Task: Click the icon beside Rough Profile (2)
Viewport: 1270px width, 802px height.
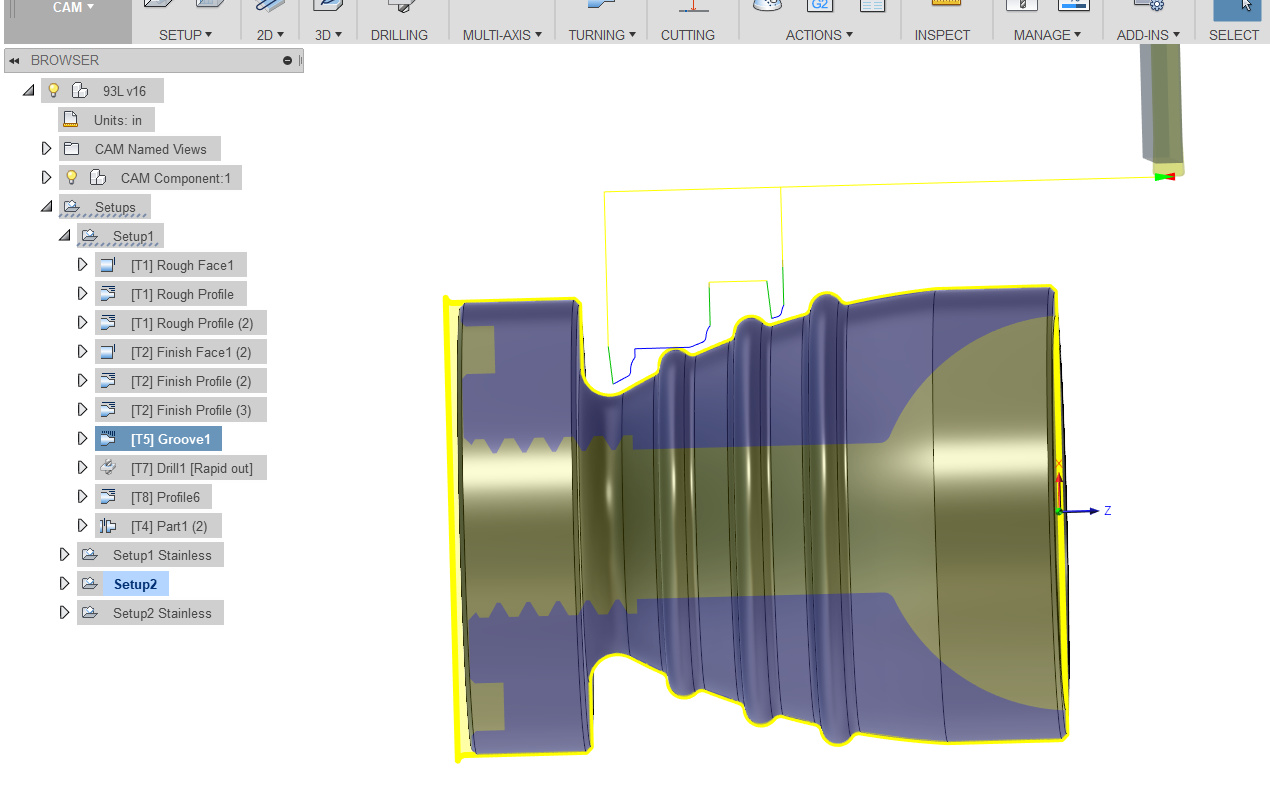Action: (x=108, y=323)
